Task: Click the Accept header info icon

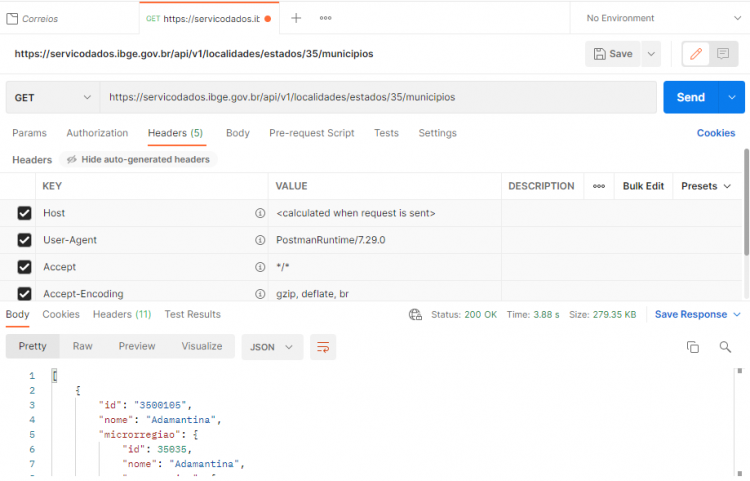Action: 260,267
